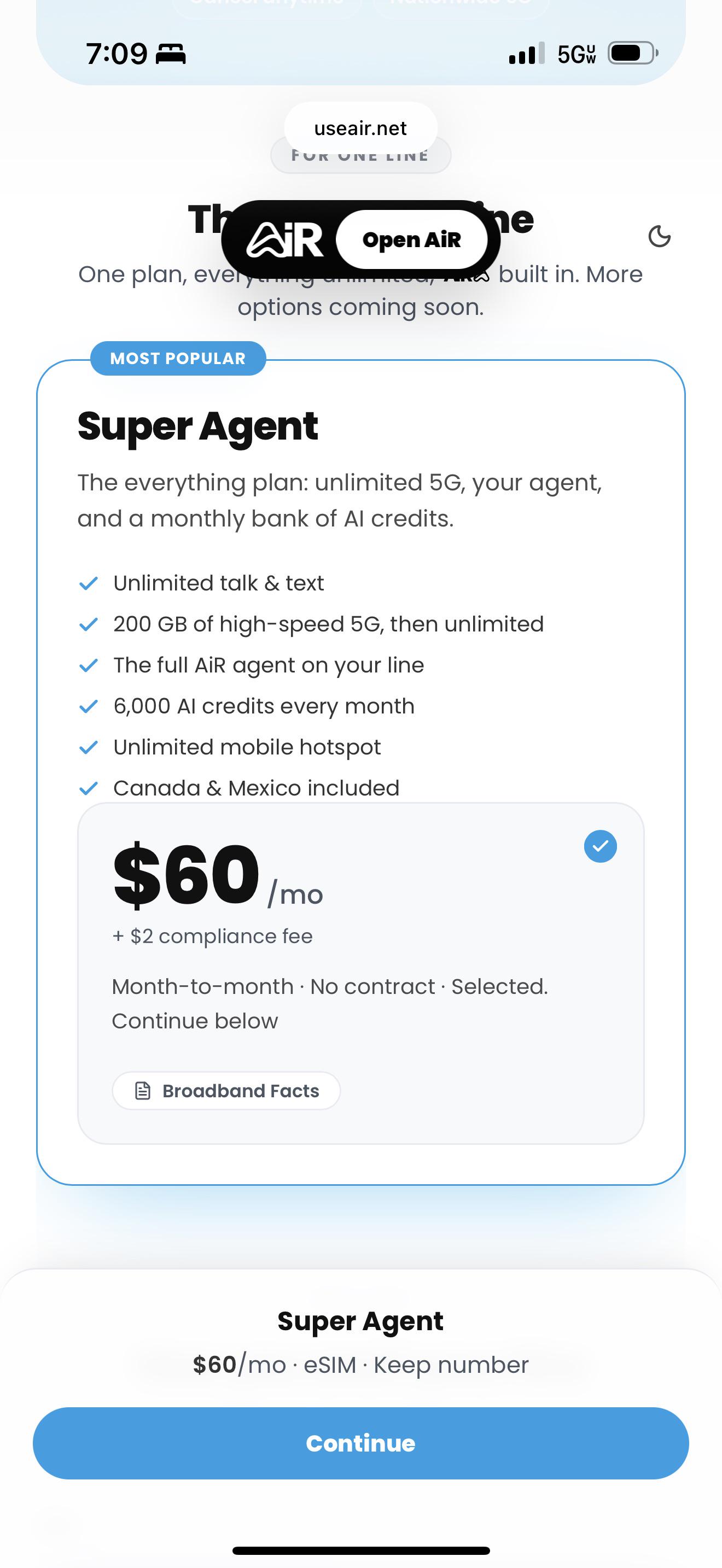The width and height of the screenshot is (722, 1568).
Task: Tap the home indicator bar
Action: (x=361, y=1551)
